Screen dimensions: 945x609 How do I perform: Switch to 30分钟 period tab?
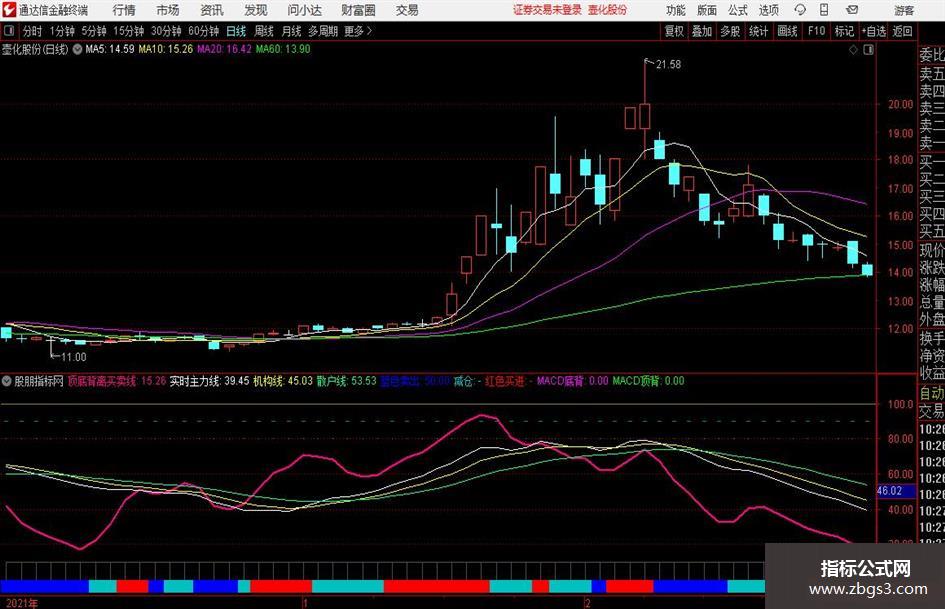[166, 31]
